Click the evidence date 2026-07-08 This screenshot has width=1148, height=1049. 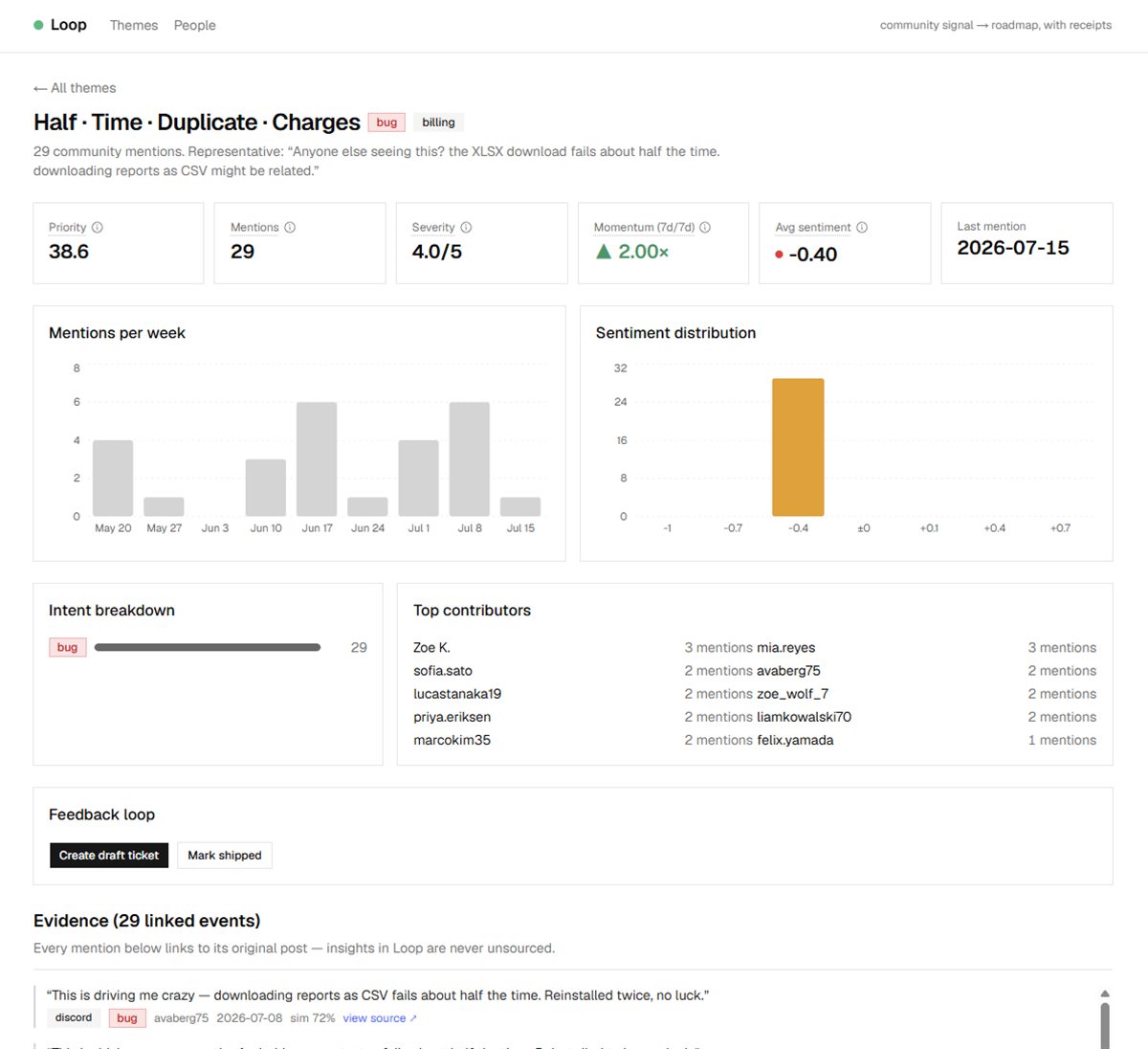[x=250, y=1018]
